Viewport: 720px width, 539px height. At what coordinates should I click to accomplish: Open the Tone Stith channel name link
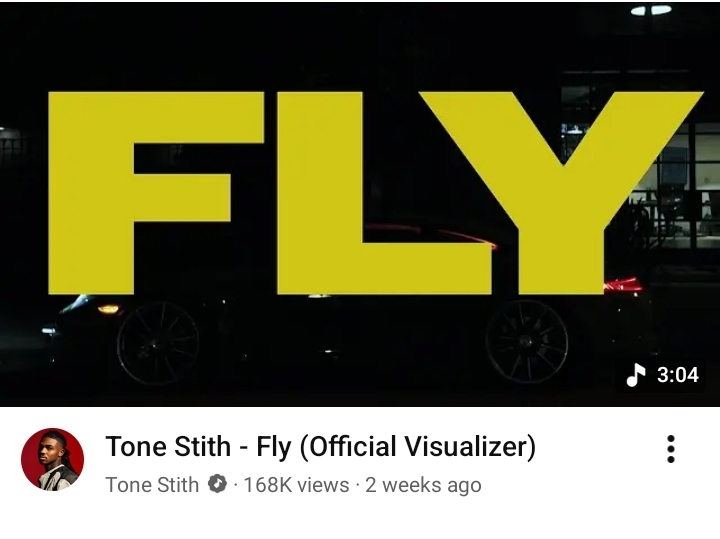click(x=152, y=485)
